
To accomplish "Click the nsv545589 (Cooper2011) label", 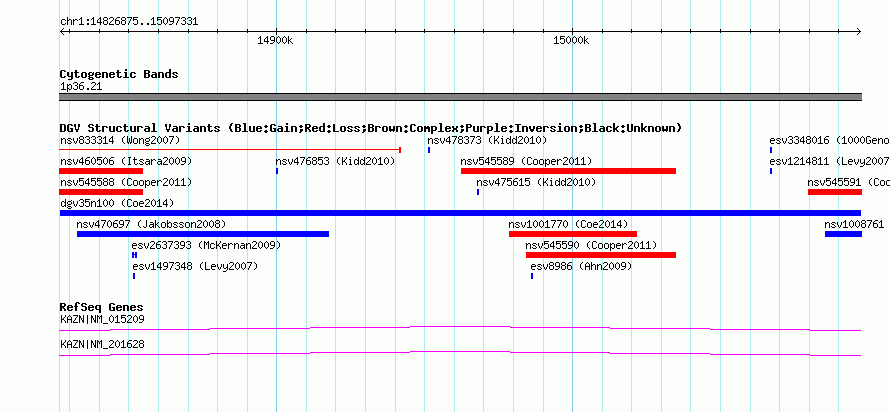I will tap(526, 162).
